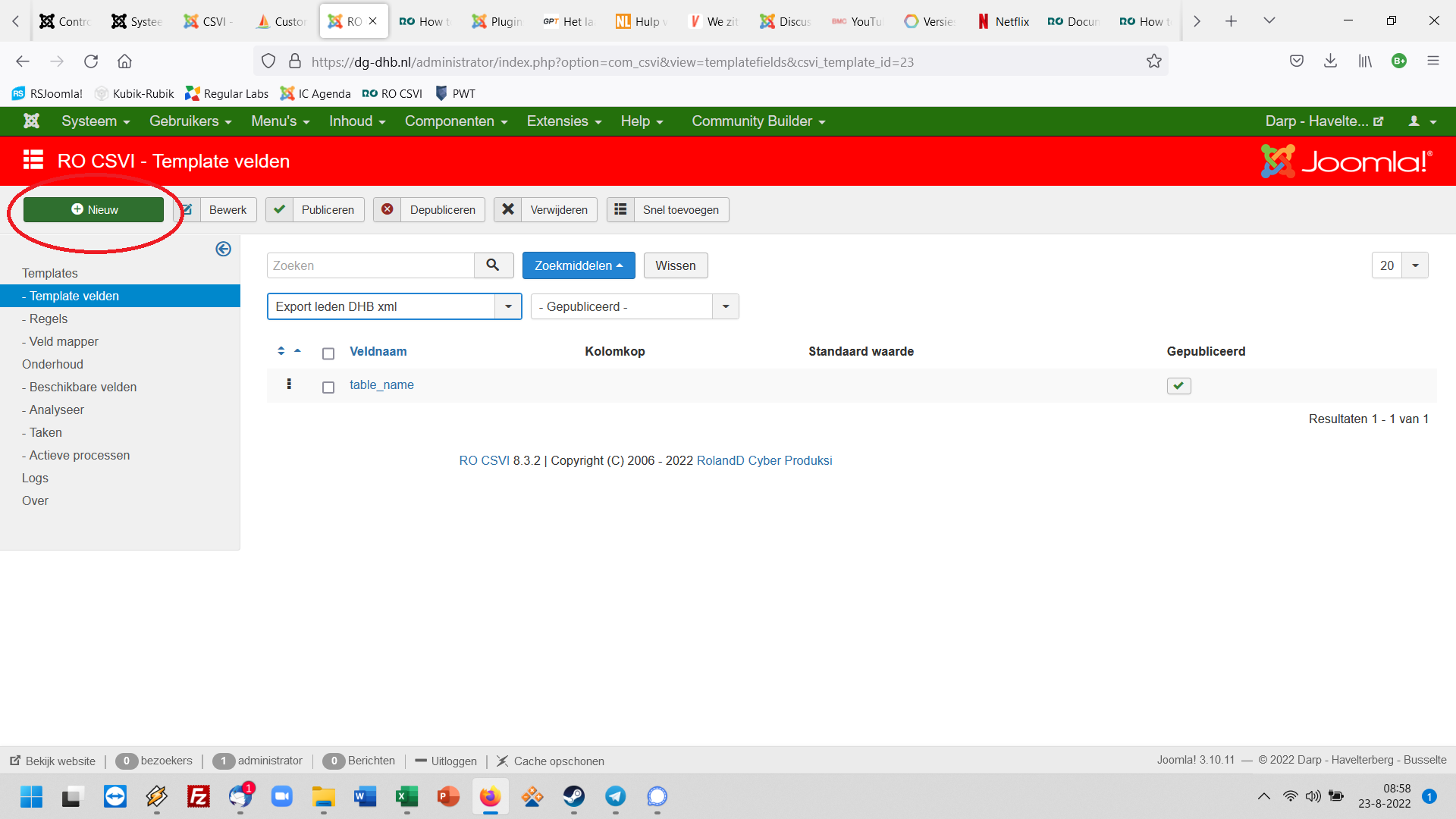Click the sidebar collapse arrow icon
Viewport: 1456px width, 819px height.
(x=223, y=249)
